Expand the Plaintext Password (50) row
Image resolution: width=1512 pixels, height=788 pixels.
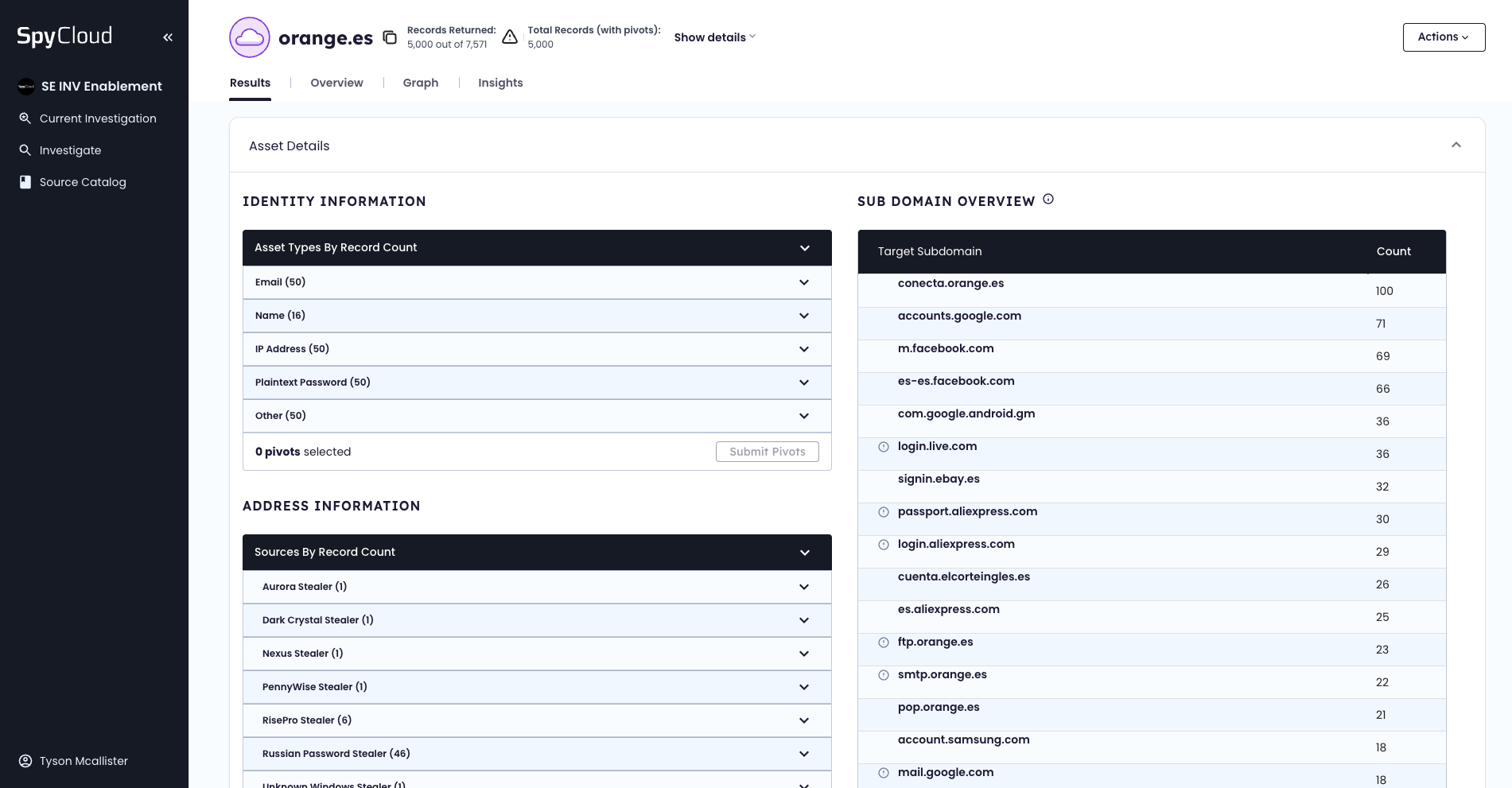pyautogui.click(x=537, y=382)
